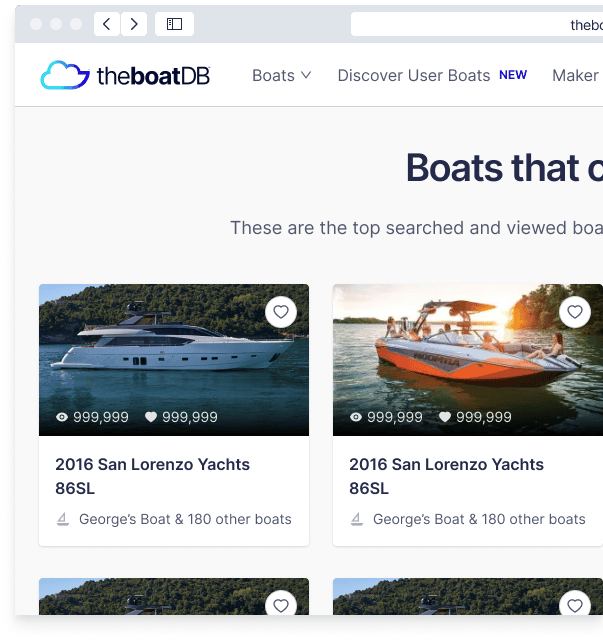Click sailboat icon on first card
The width and height of the screenshot is (603, 640).
[x=63, y=519]
